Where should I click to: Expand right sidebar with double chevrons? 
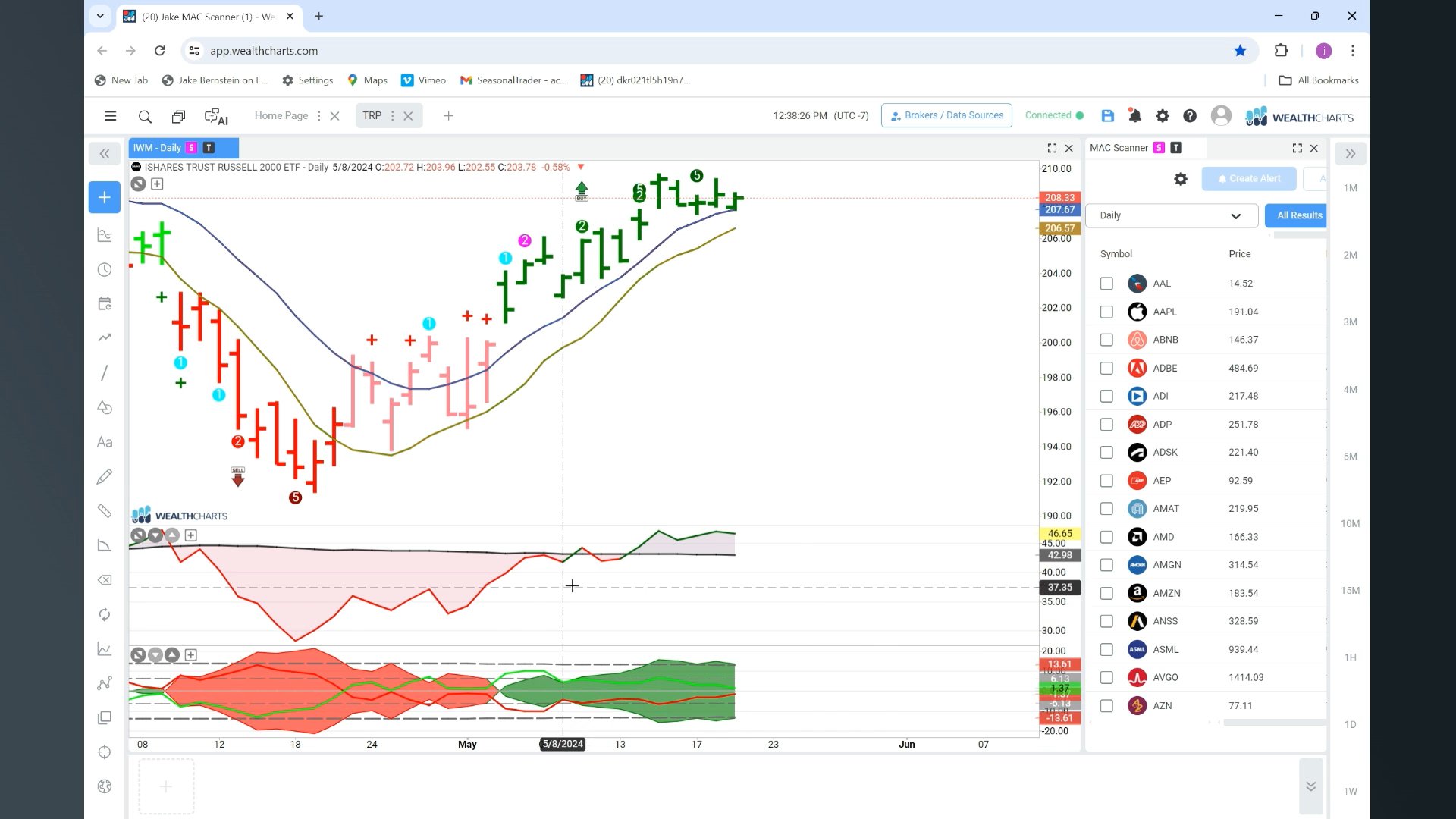1351,154
